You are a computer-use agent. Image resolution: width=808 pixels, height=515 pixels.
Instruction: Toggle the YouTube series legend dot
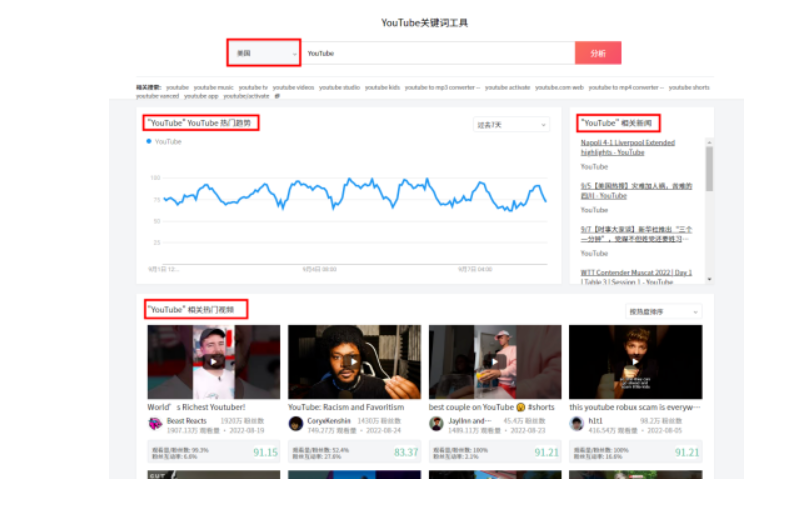click(149, 141)
